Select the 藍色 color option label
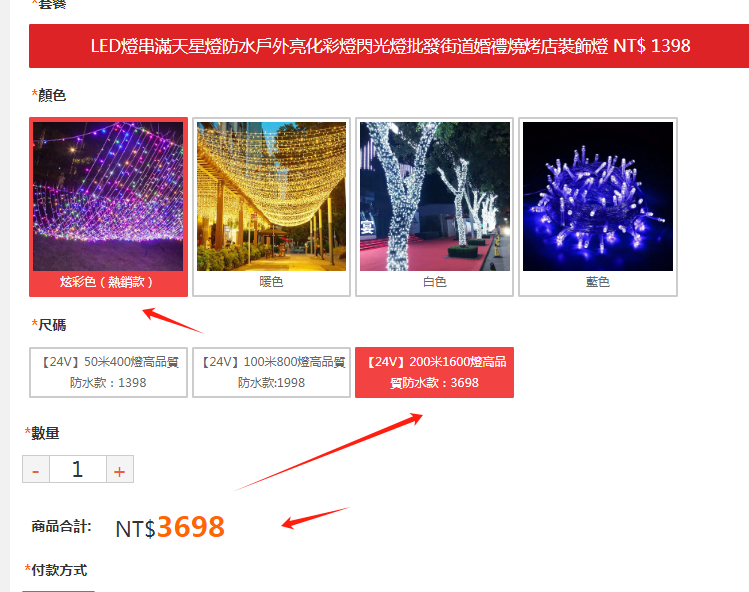This screenshot has width=749, height=592. (598, 282)
